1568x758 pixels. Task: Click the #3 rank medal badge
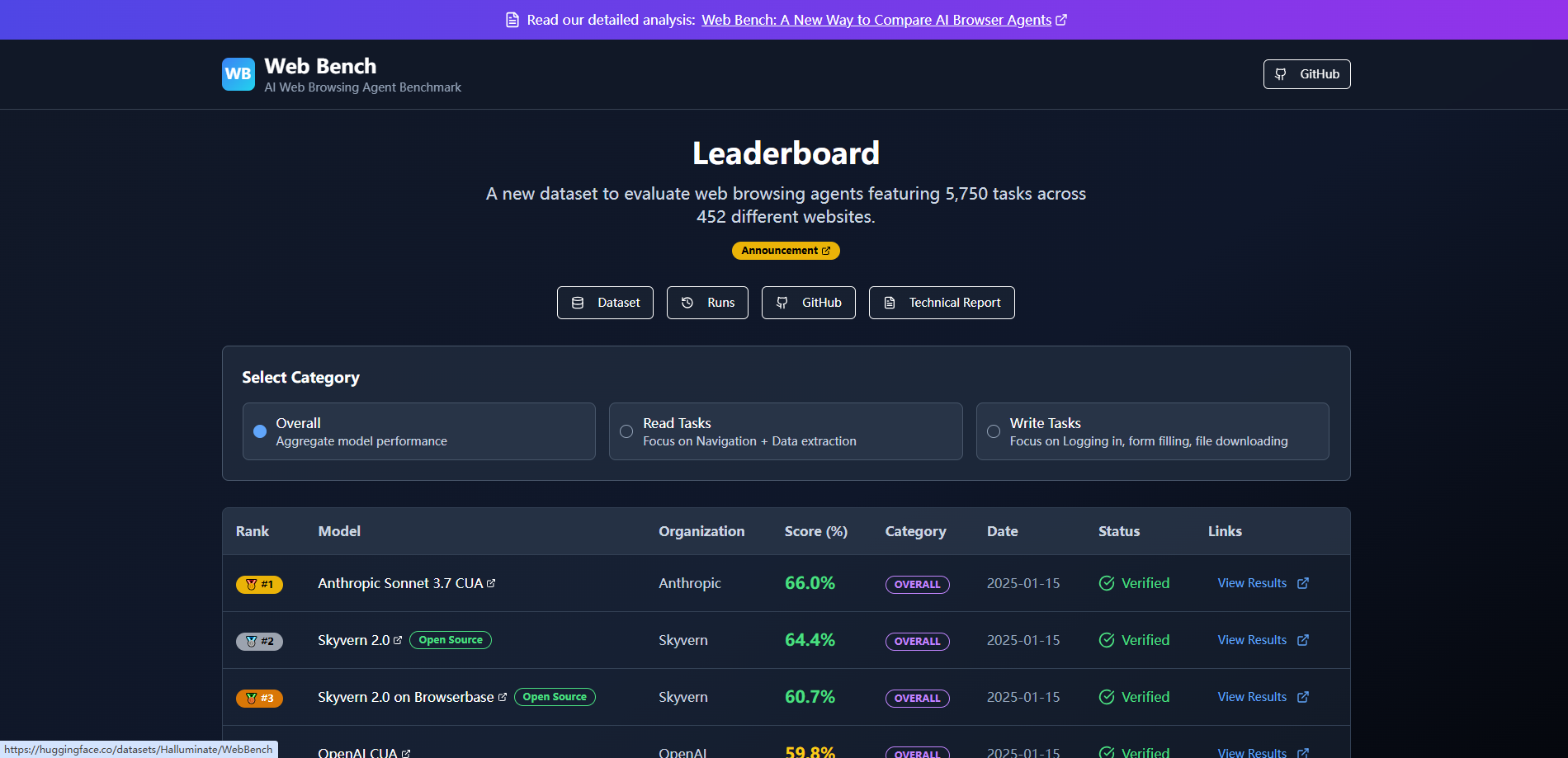click(x=259, y=698)
